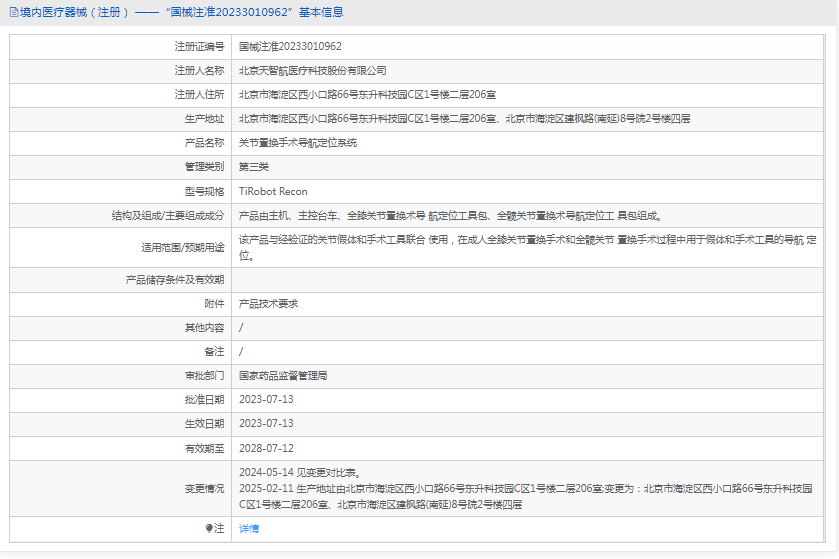The width and height of the screenshot is (839, 559).
Task: Click the document icon before 境内医疗器械 title
Action: [x=14, y=12]
